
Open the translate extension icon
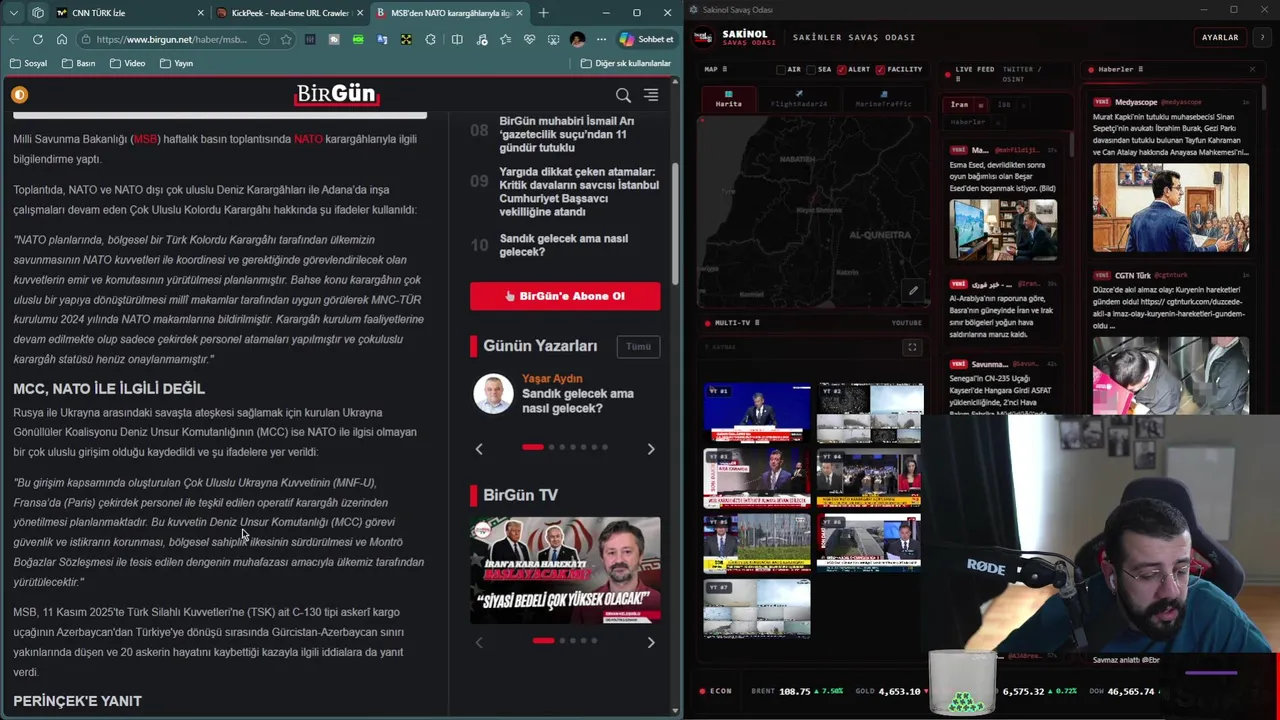click(382, 39)
